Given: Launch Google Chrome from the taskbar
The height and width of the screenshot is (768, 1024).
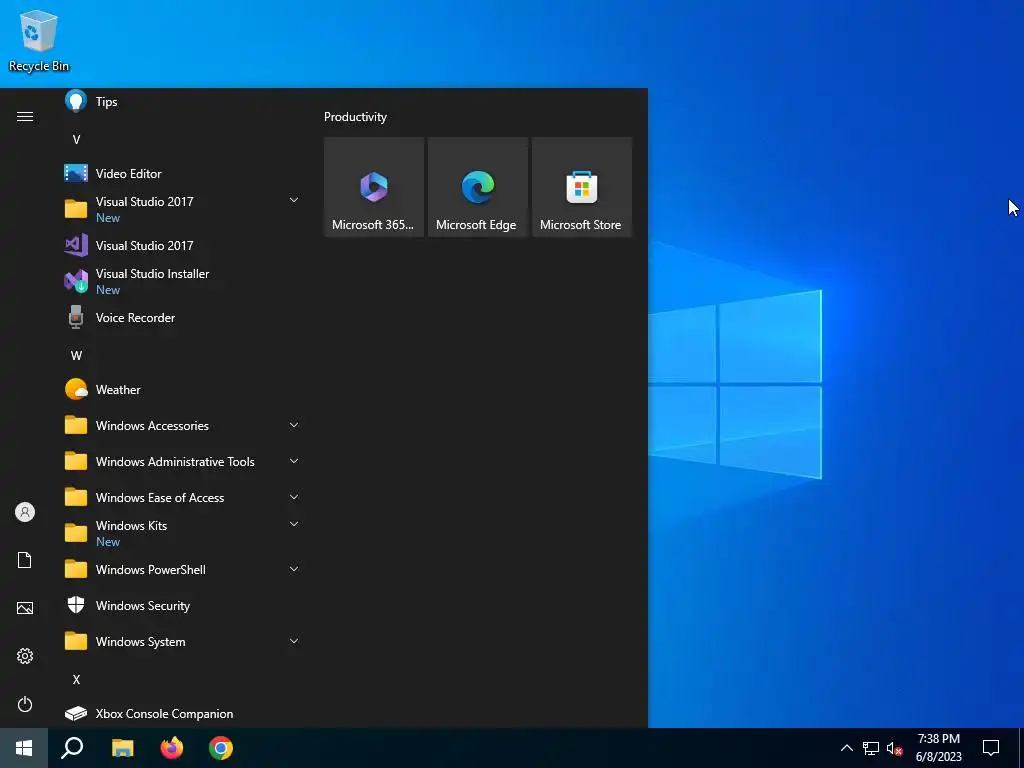Looking at the screenshot, I should (x=221, y=748).
